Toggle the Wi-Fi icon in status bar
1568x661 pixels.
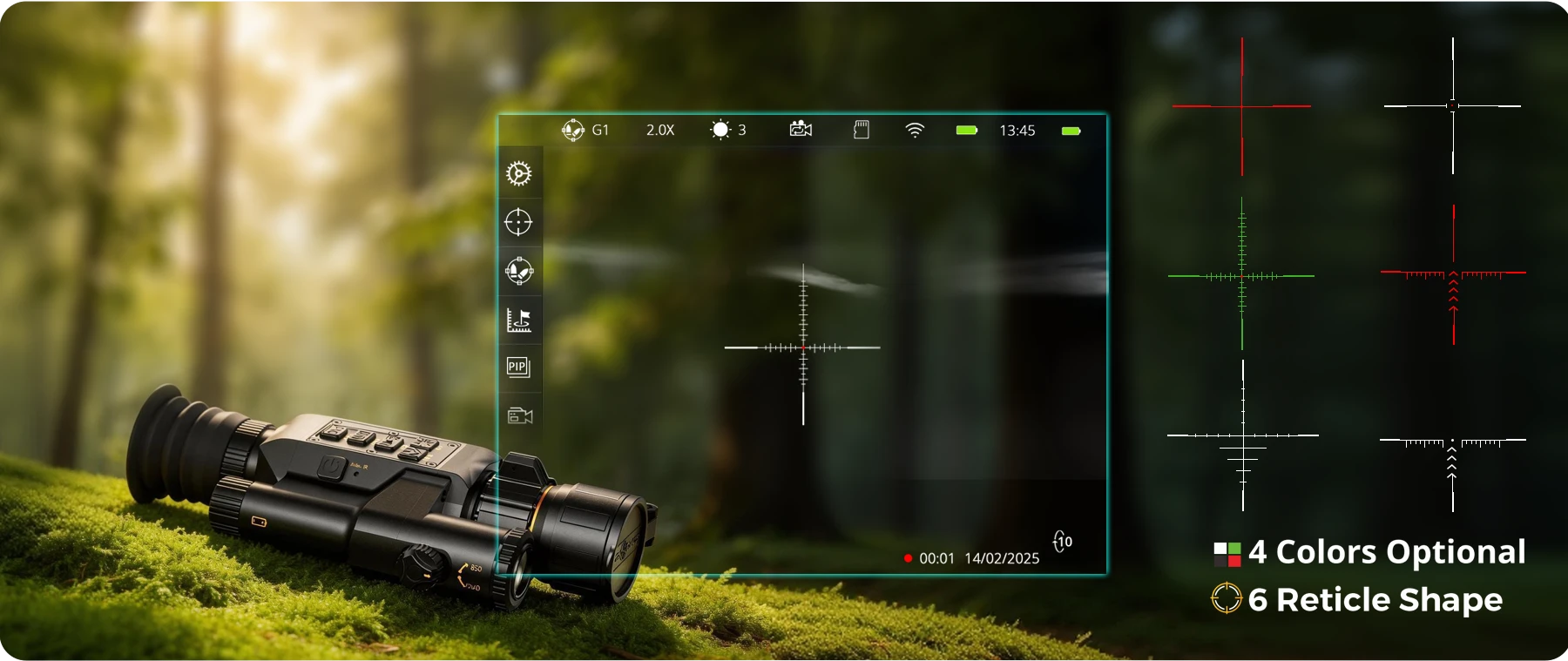coord(915,131)
